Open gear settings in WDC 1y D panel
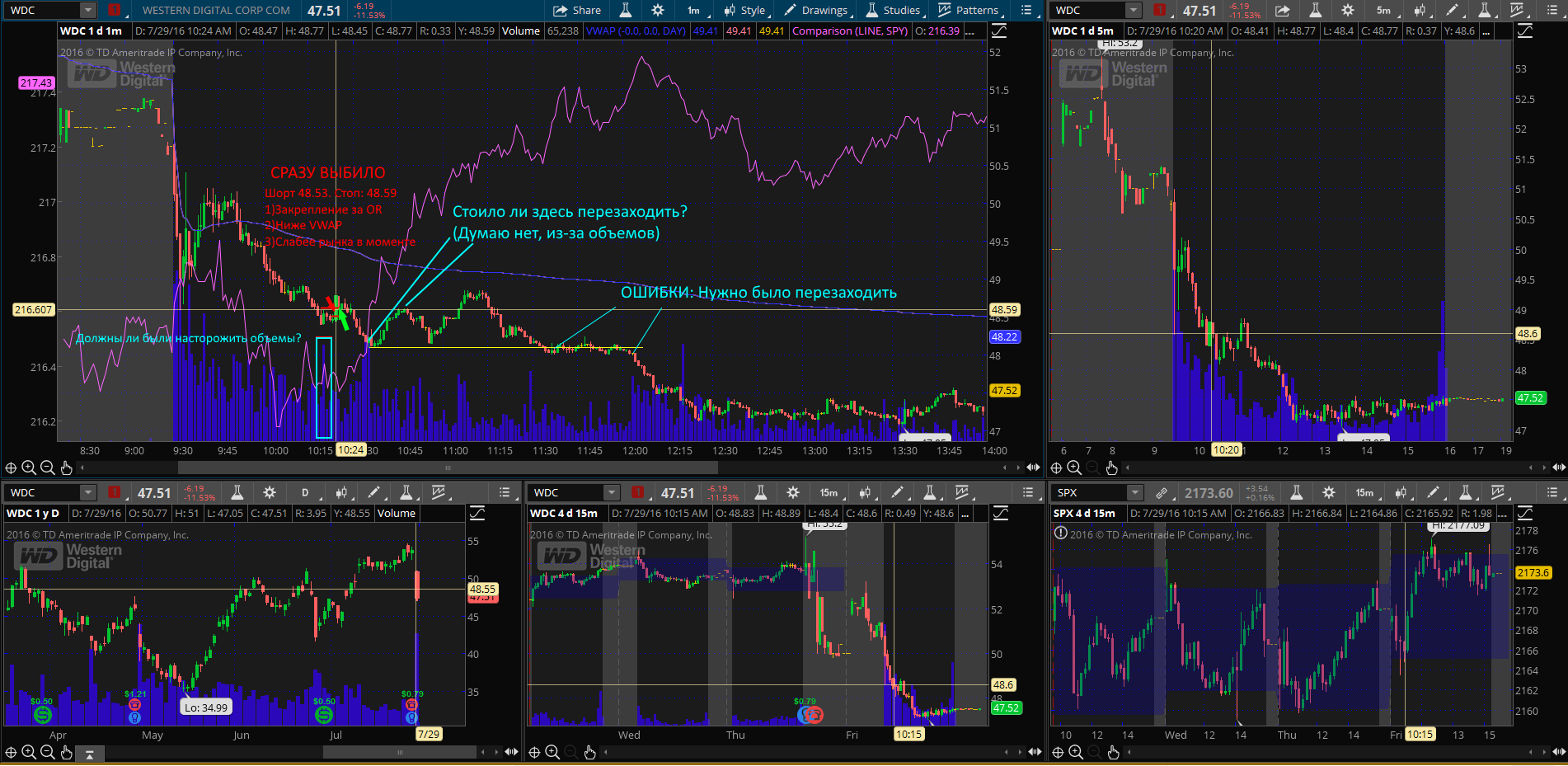Screen dimensions: 1568x766 click(270, 492)
